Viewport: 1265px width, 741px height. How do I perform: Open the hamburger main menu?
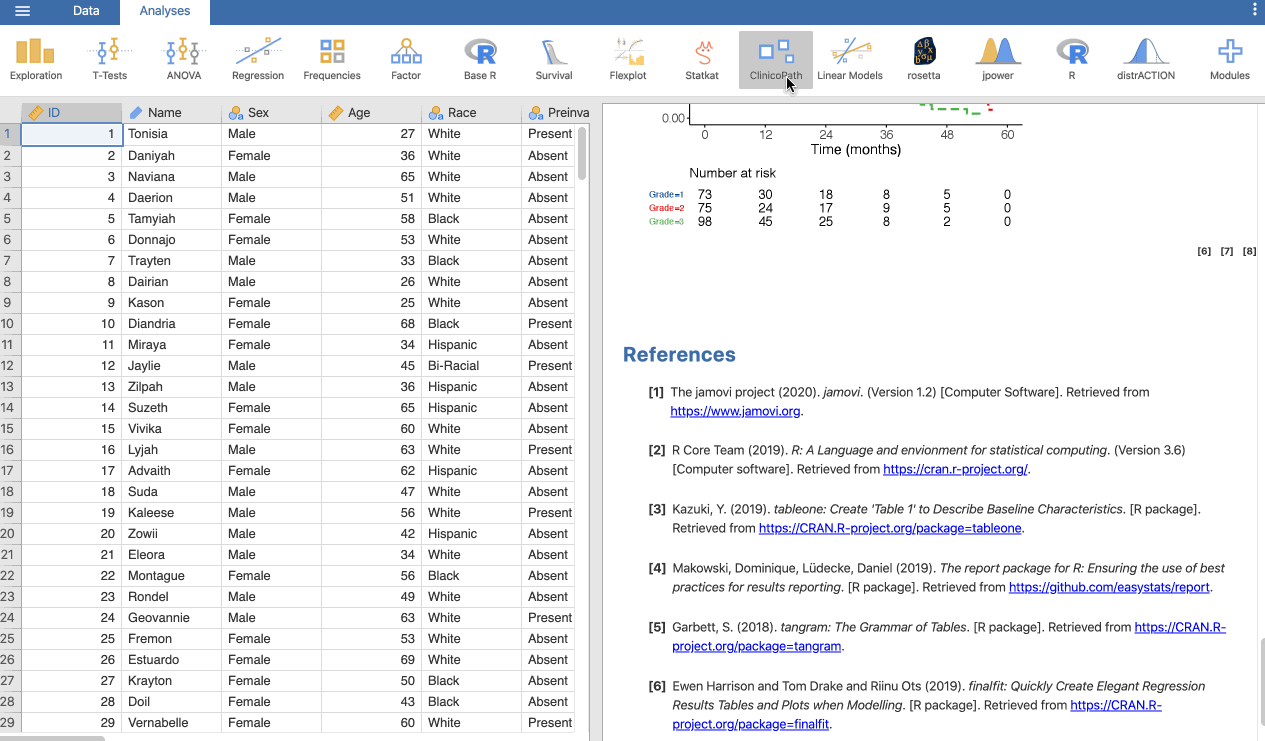click(x=22, y=11)
